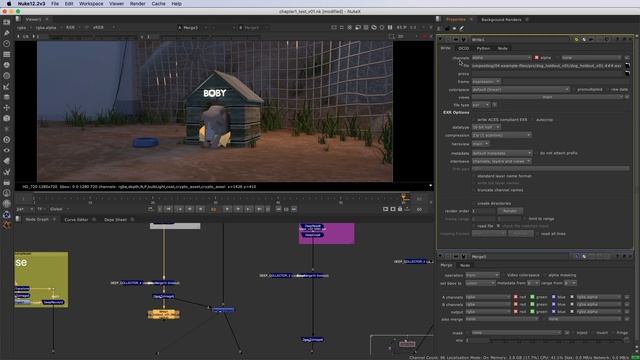Image resolution: width=640 pixels, height=360 pixels.
Task: Open the Render menu
Action: [x=138, y=4]
